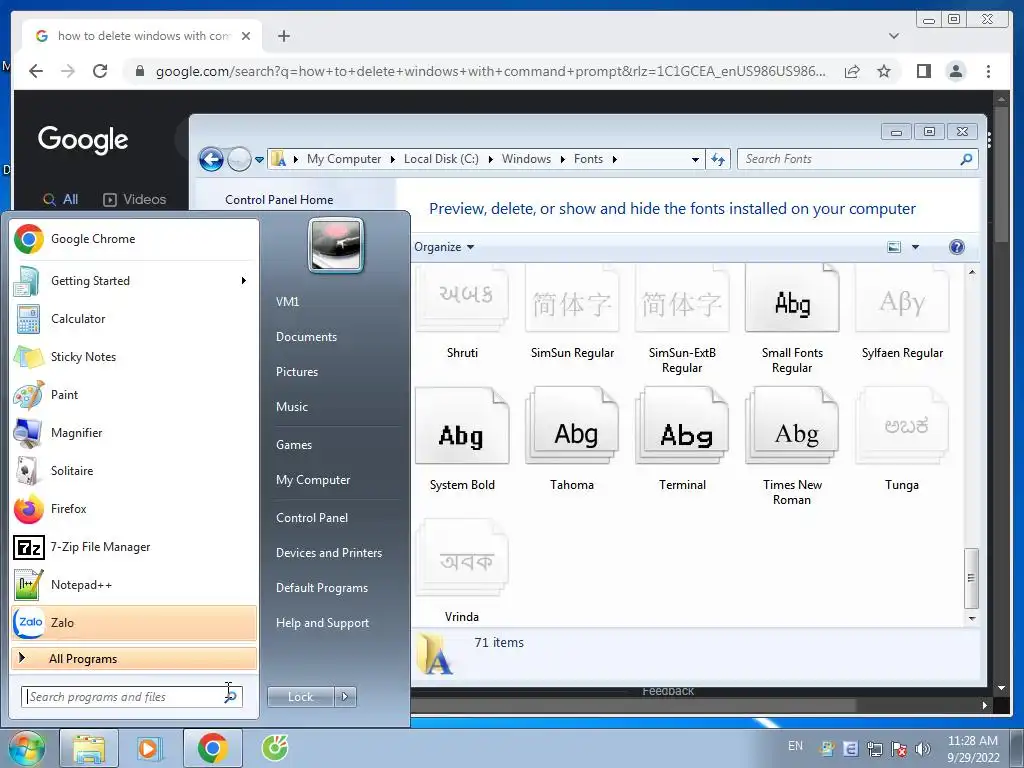The height and width of the screenshot is (768, 1024).
Task: Open the green CocCoc taskbar icon
Action: (275, 748)
